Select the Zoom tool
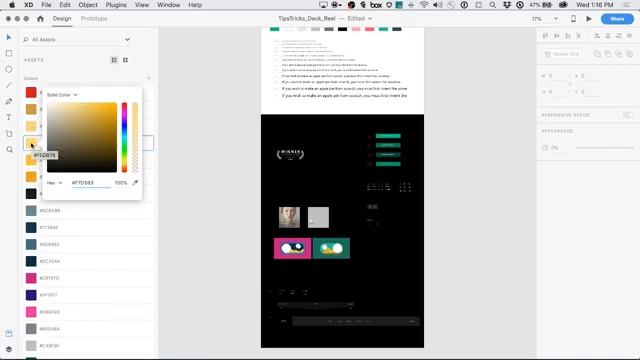The image size is (640, 360). [9, 150]
